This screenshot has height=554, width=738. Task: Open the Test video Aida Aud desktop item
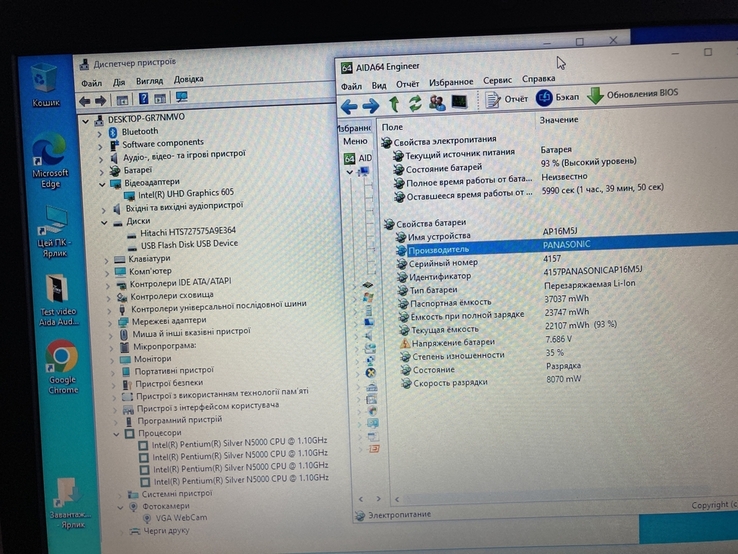58,299
